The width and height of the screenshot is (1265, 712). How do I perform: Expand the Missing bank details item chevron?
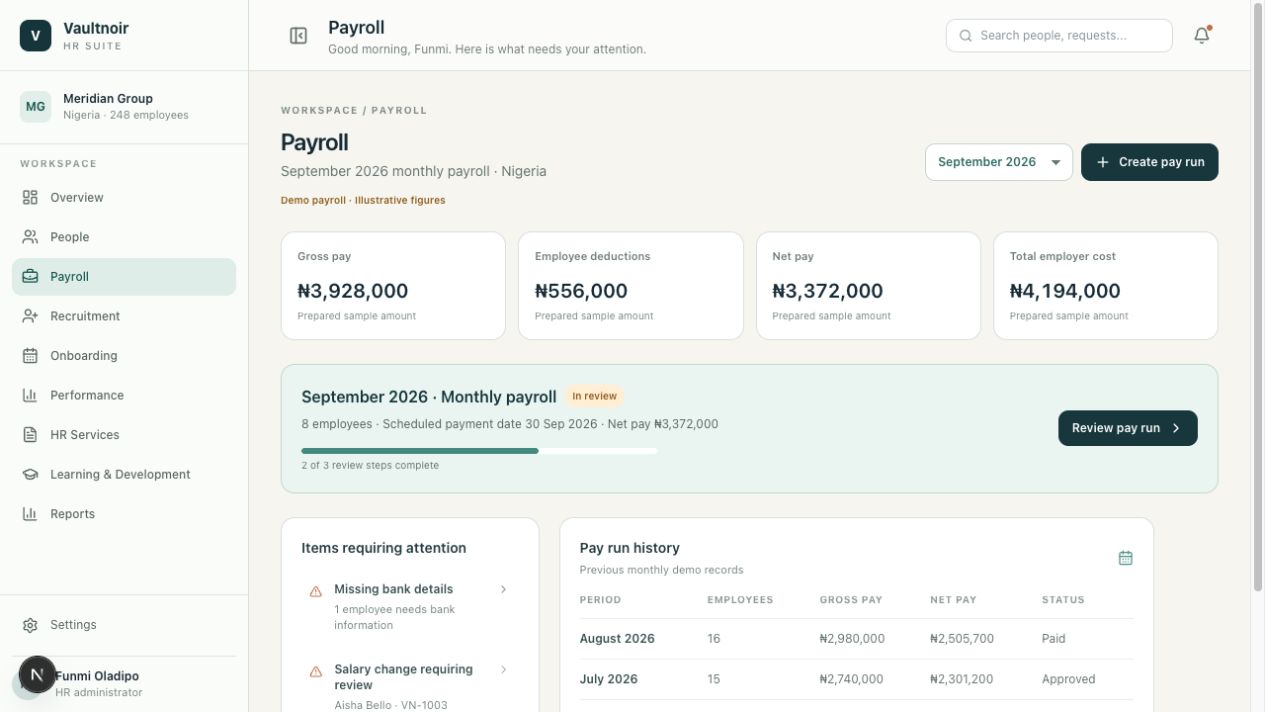click(x=503, y=589)
